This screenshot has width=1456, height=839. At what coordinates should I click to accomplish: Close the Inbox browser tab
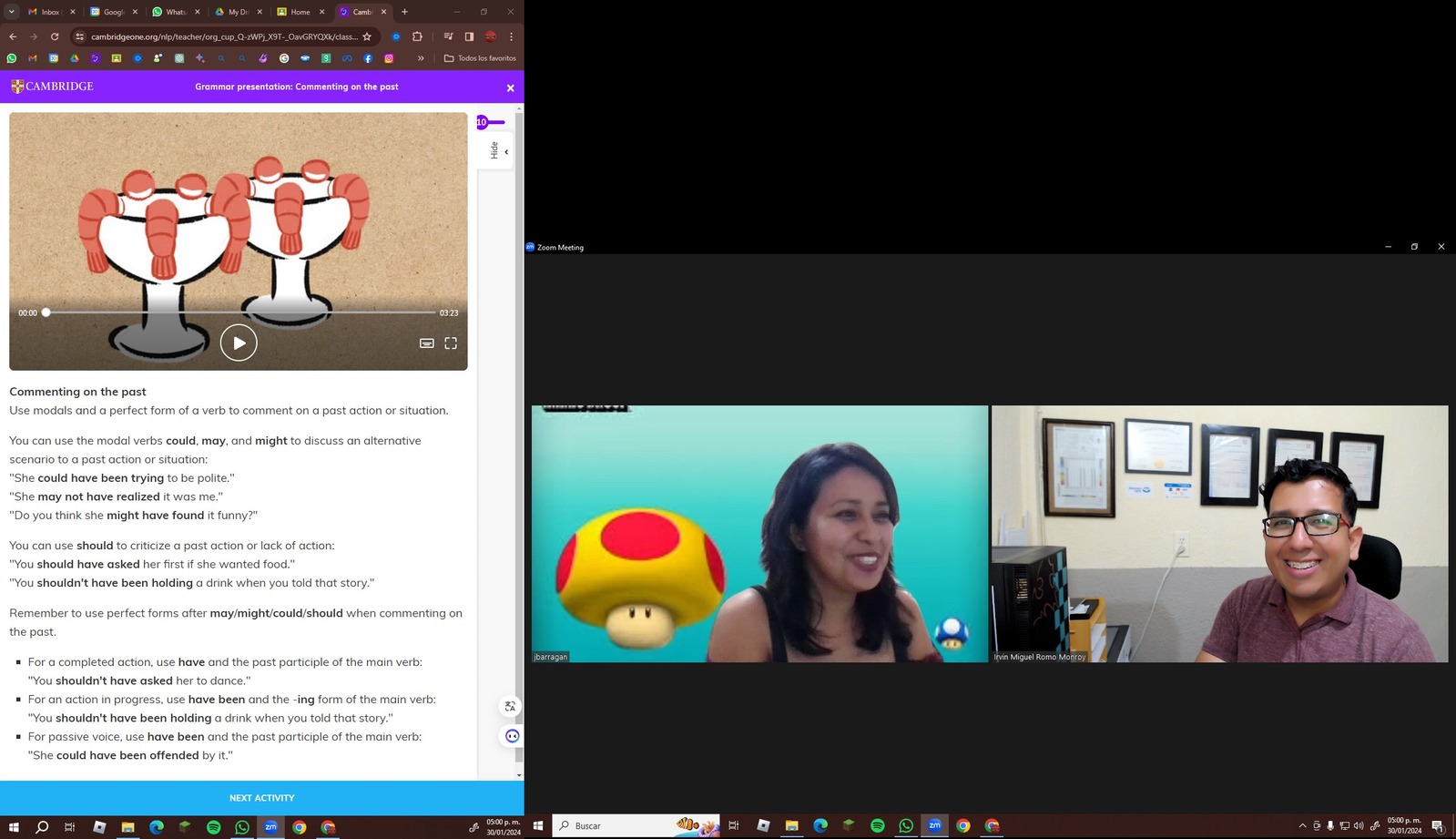(x=73, y=12)
